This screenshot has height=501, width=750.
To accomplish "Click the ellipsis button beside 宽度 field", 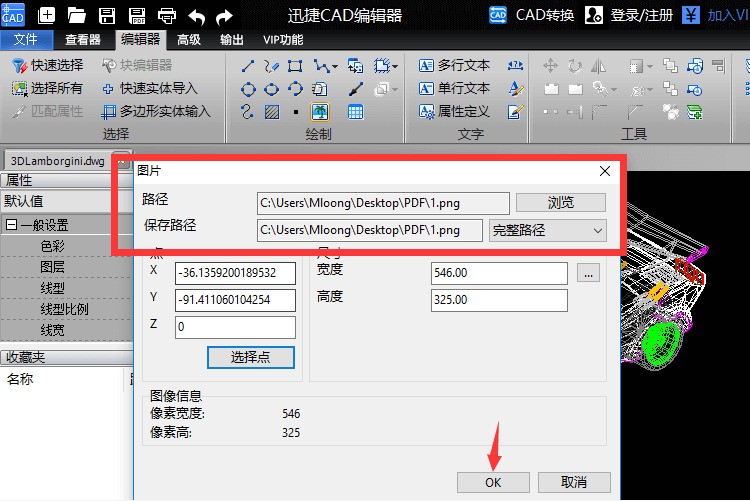I will [x=588, y=273].
